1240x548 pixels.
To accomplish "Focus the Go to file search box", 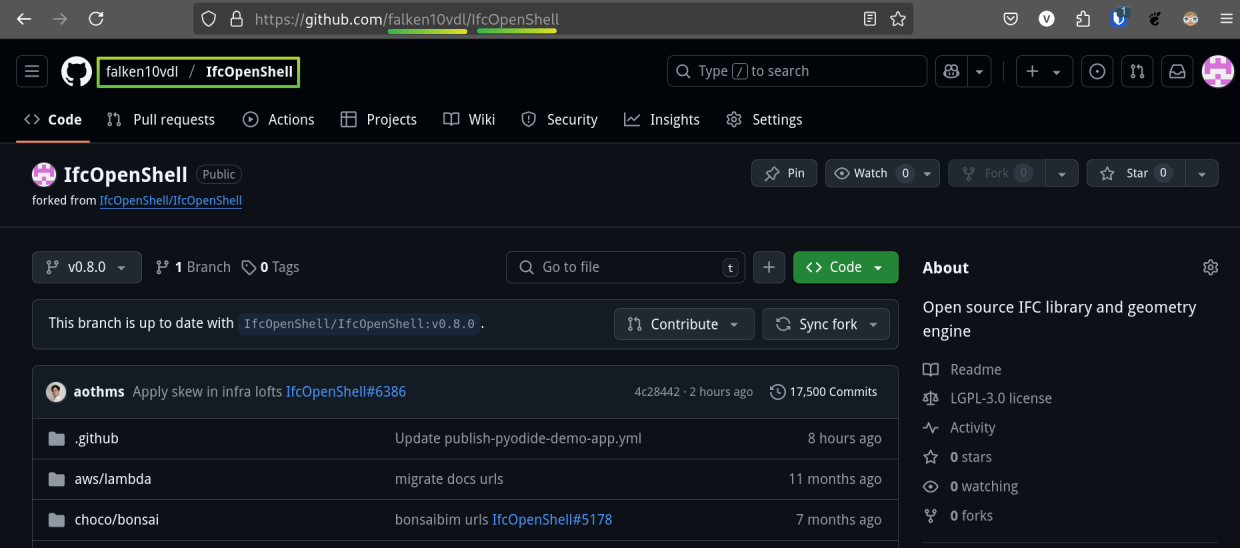I will pos(625,267).
